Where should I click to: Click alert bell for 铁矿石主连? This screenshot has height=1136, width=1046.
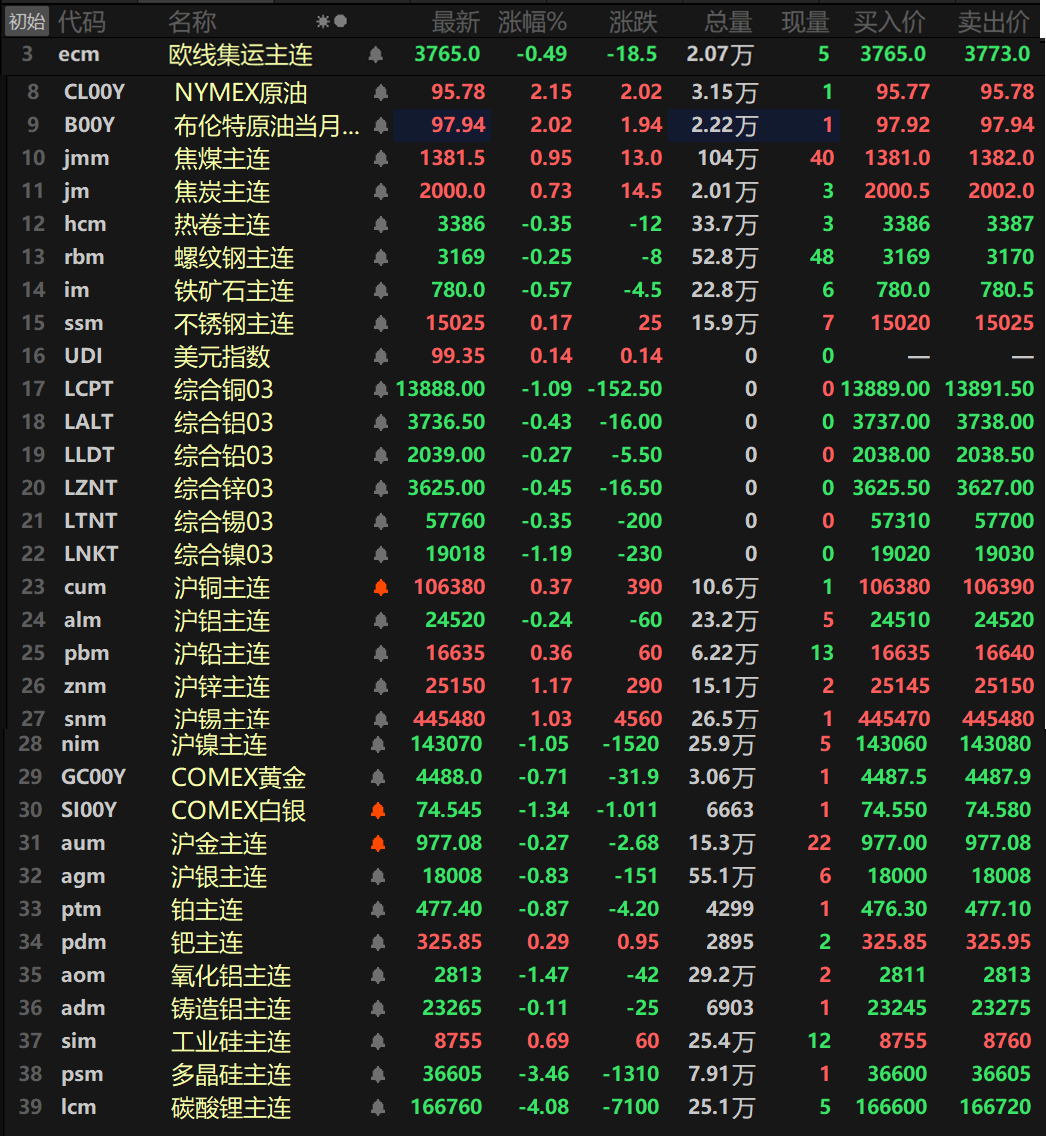(x=381, y=291)
